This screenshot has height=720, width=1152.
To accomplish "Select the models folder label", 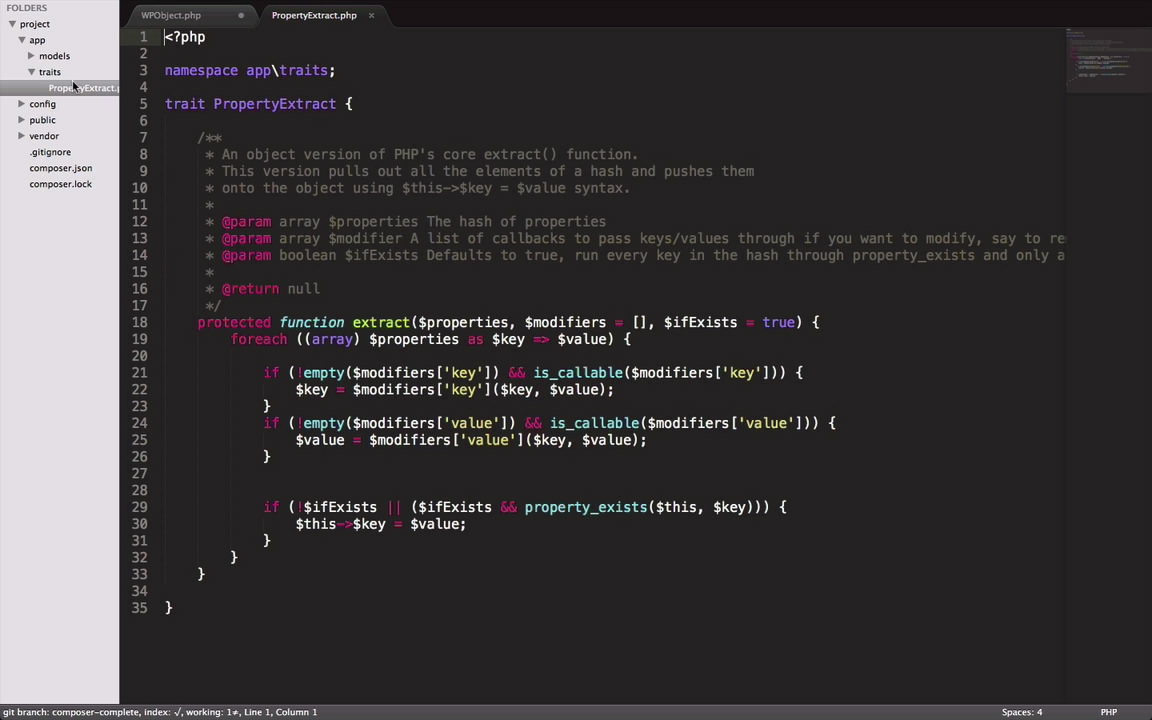I will point(54,56).
